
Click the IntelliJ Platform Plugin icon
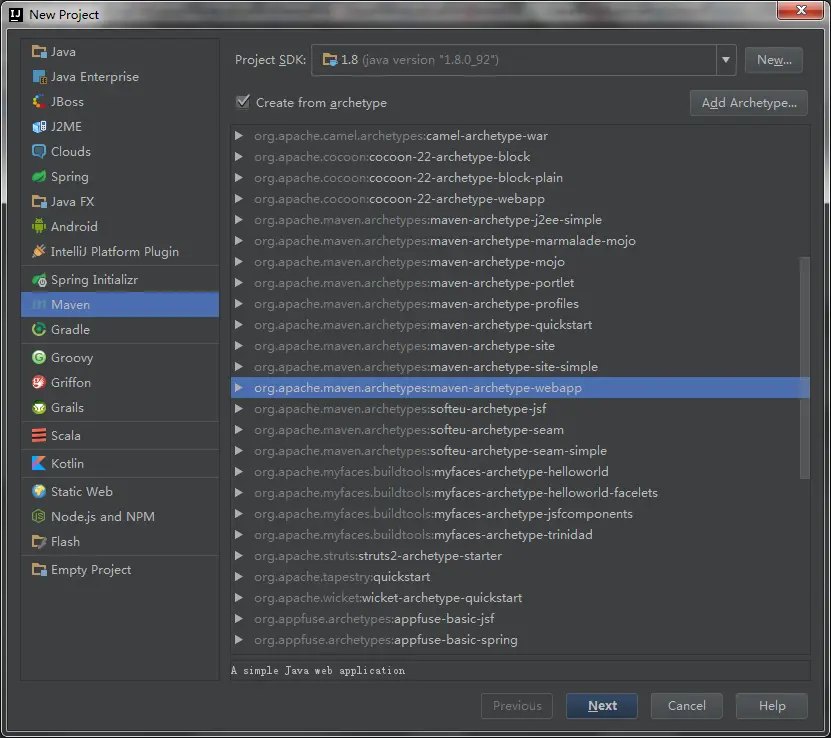click(x=39, y=251)
